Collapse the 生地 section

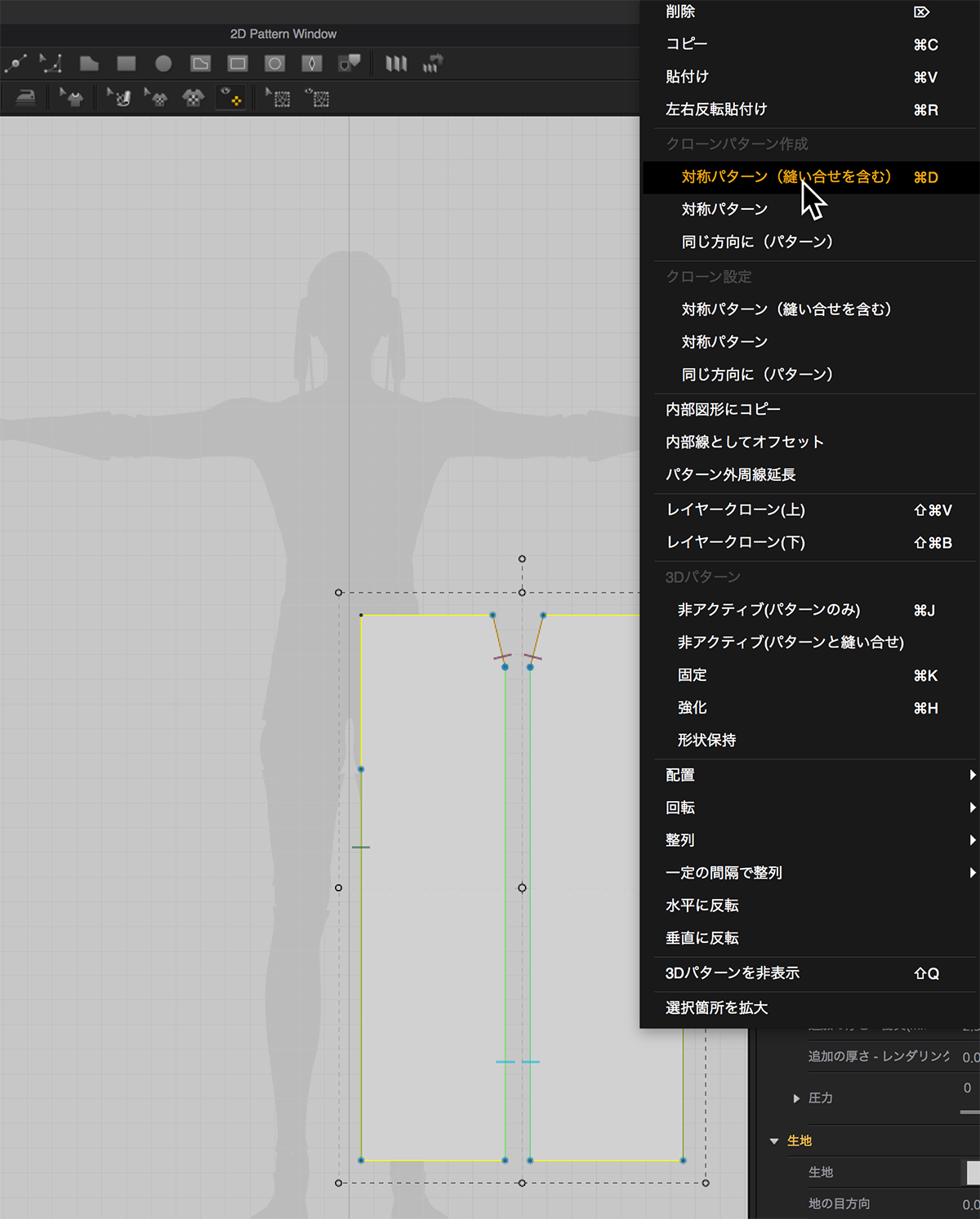pyautogui.click(x=774, y=1141)
